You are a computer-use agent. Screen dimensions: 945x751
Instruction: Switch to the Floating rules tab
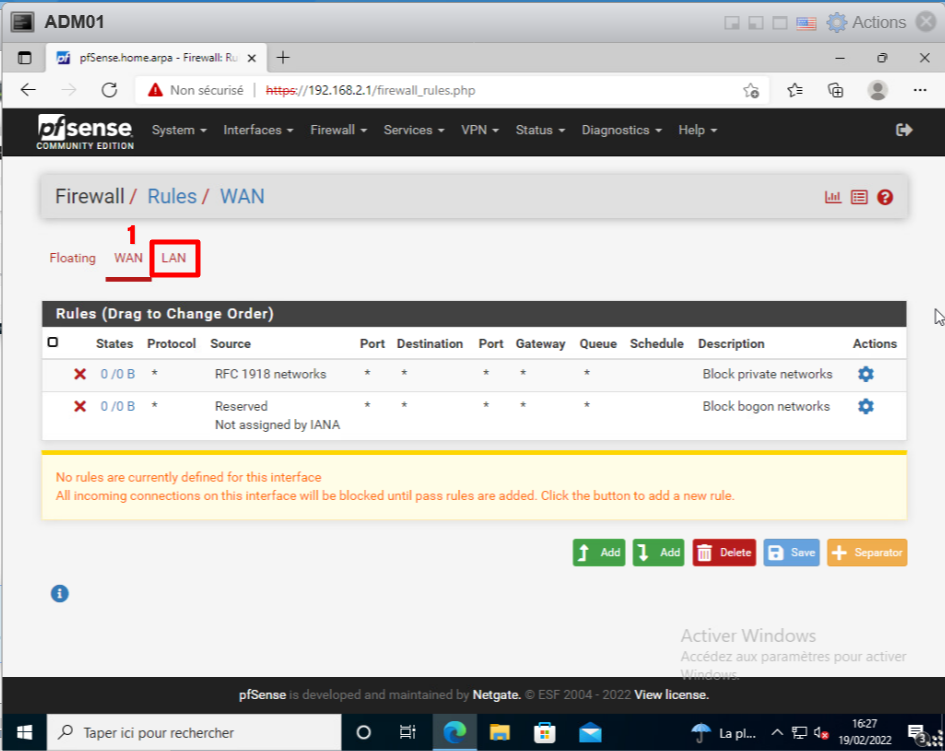point(73,258)
